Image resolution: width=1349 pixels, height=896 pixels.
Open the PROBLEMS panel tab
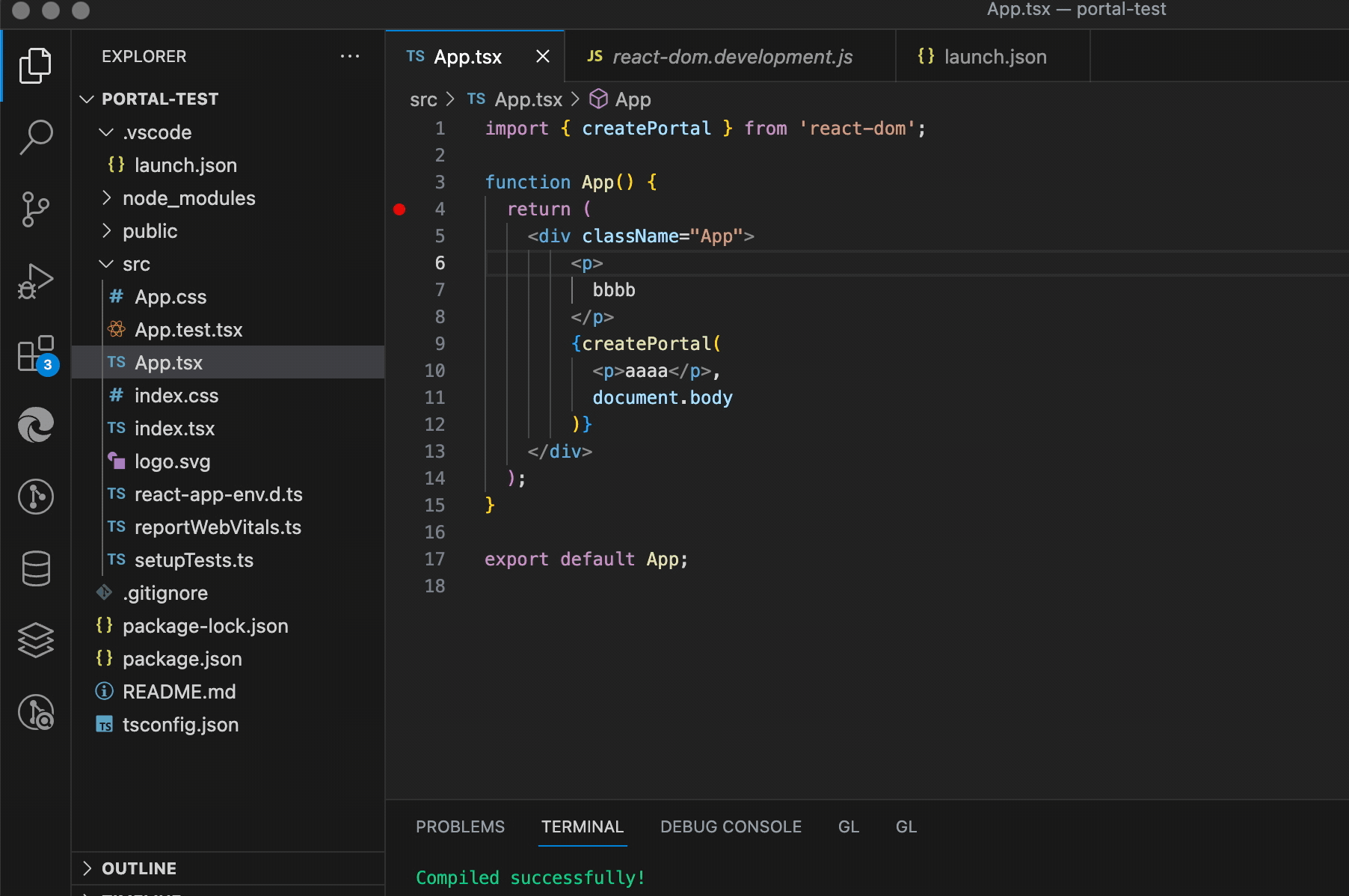pos(460,826)
